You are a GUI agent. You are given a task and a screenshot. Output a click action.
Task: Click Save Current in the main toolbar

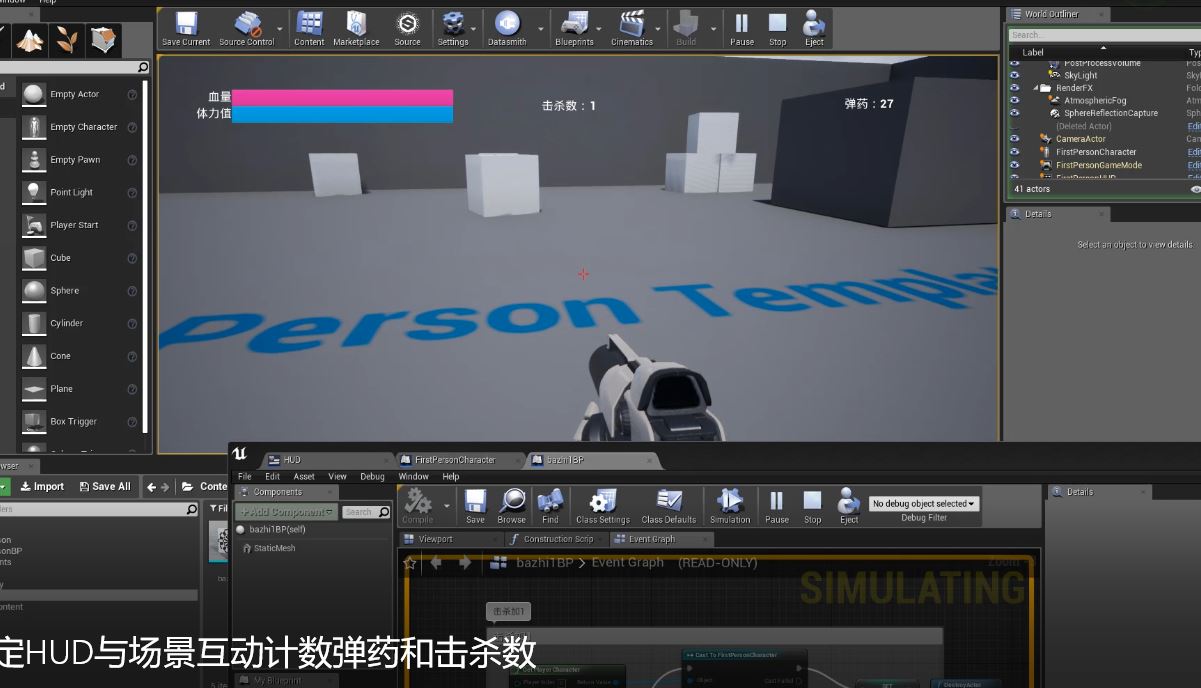pyautogui.click(x=186, y=28)
